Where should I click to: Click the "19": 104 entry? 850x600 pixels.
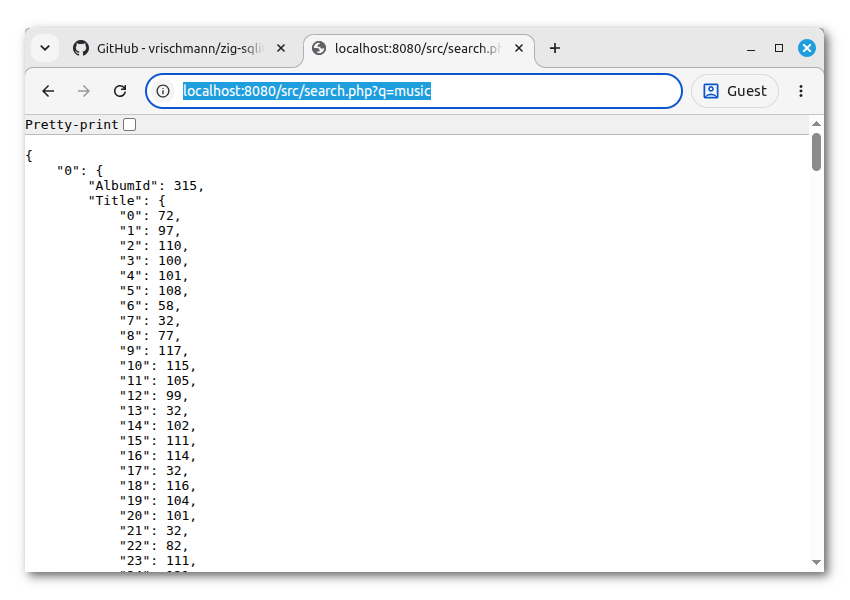[157, 501]
